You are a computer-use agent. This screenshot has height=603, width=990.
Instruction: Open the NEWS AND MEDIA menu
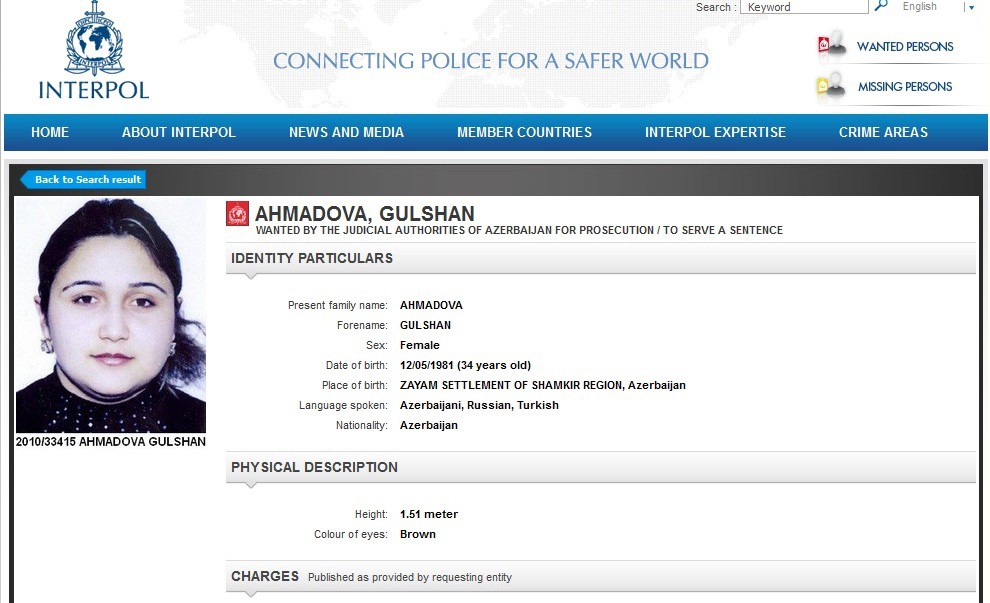pyautogui.click(x=347, y=132)
